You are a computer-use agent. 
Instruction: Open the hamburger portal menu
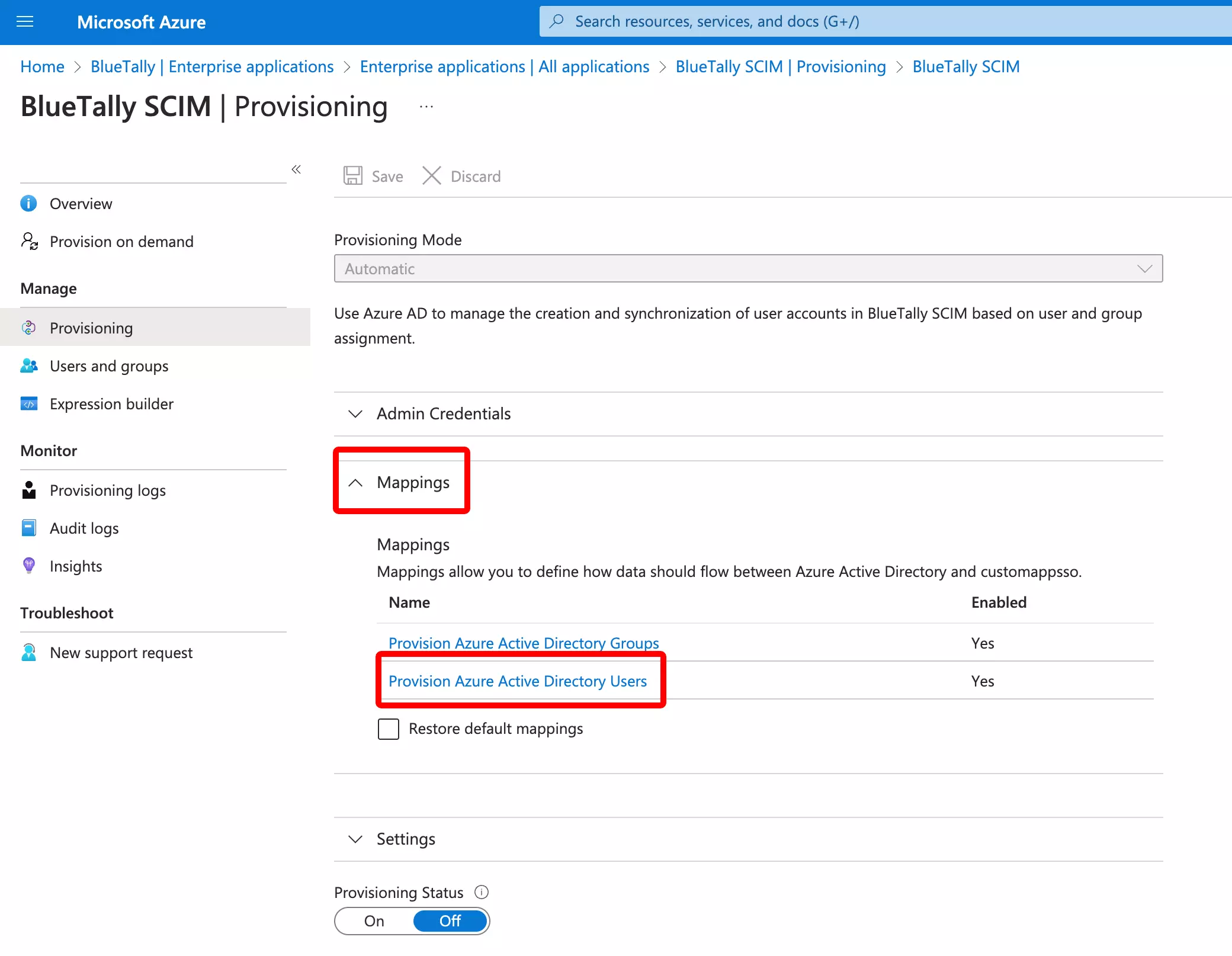coord(25,22)
